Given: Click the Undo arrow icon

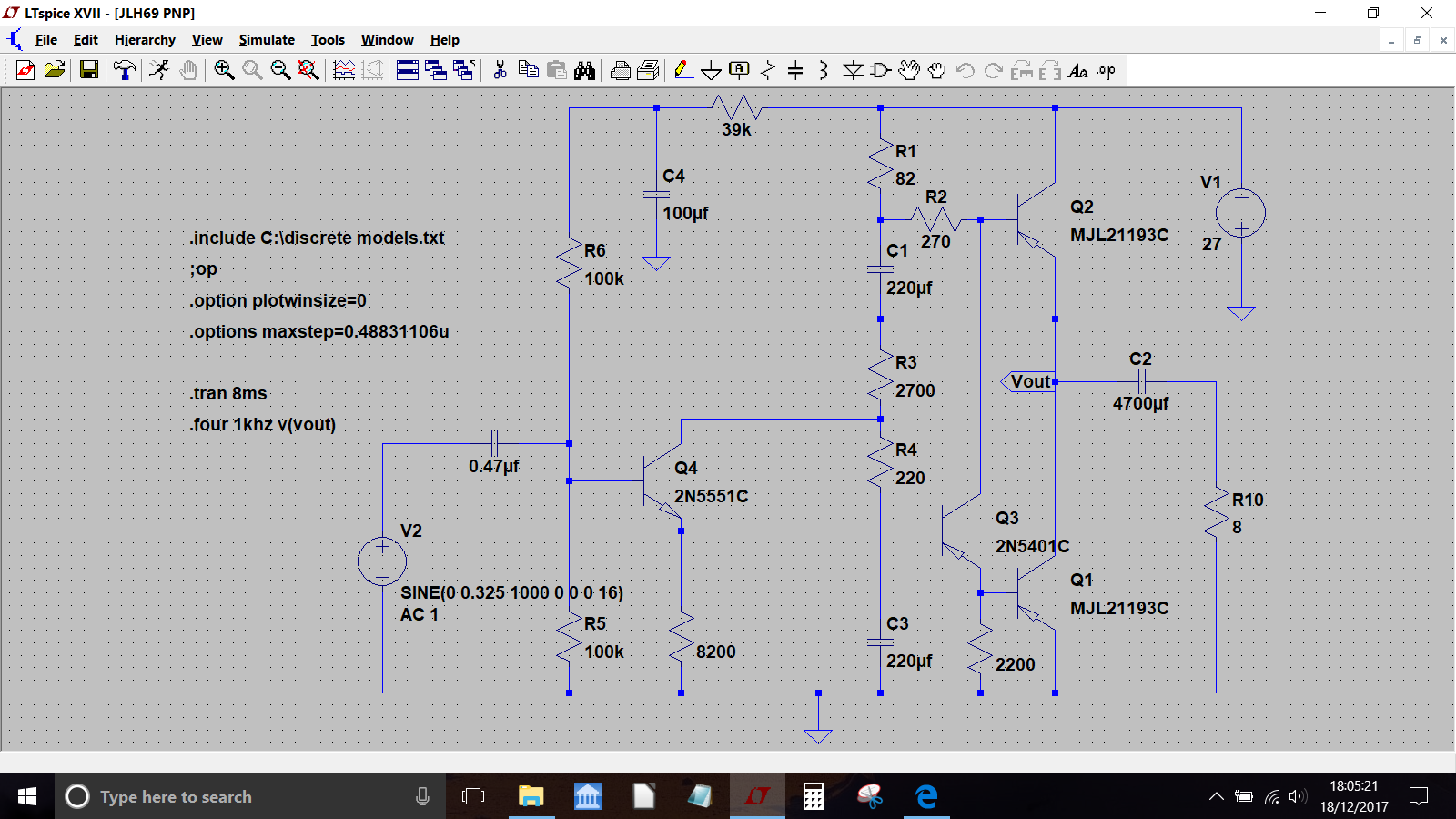Looking at the screenshot, I should [x=966, y=70].
